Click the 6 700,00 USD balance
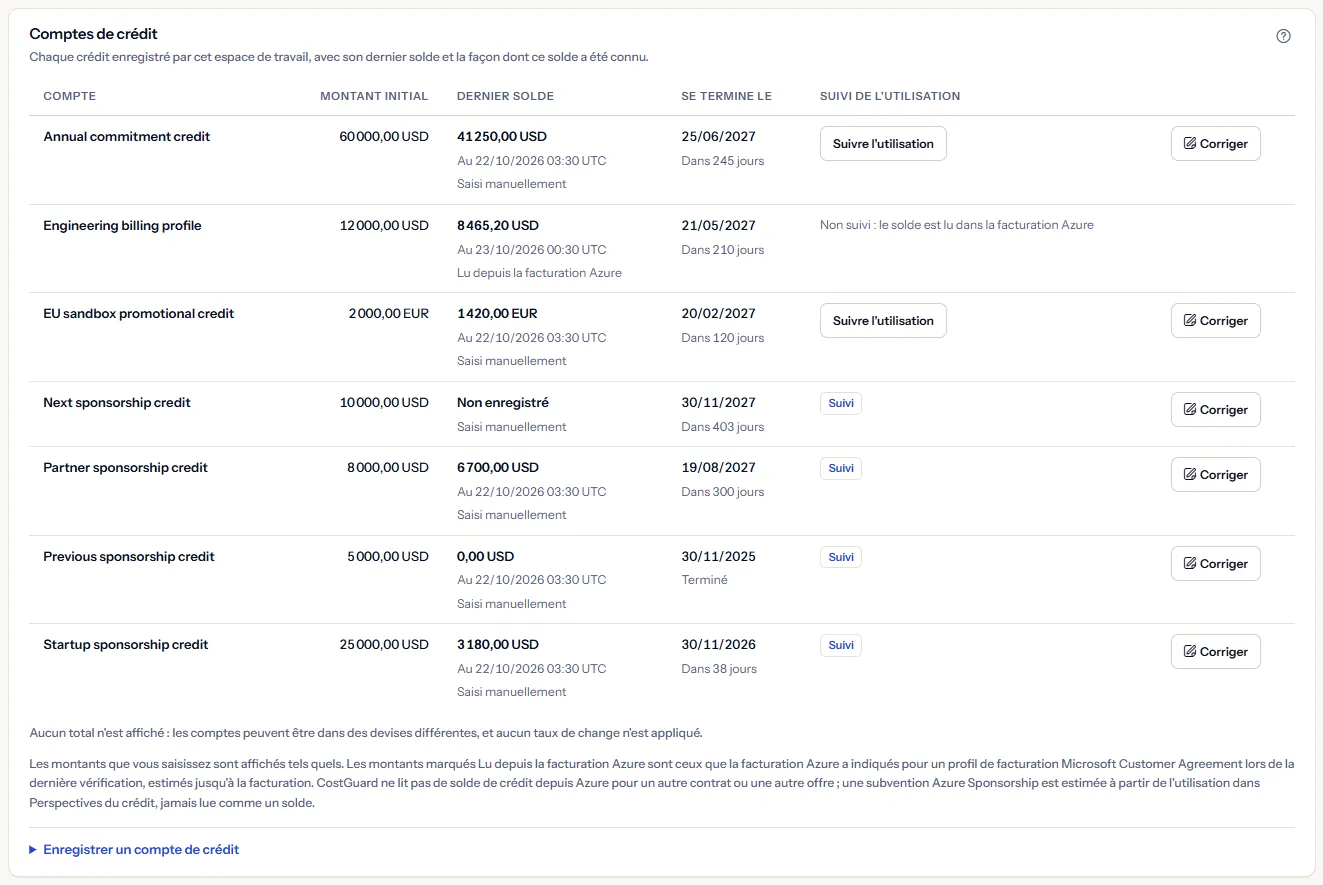This screenshot has width=1323, height=885. 498,468
